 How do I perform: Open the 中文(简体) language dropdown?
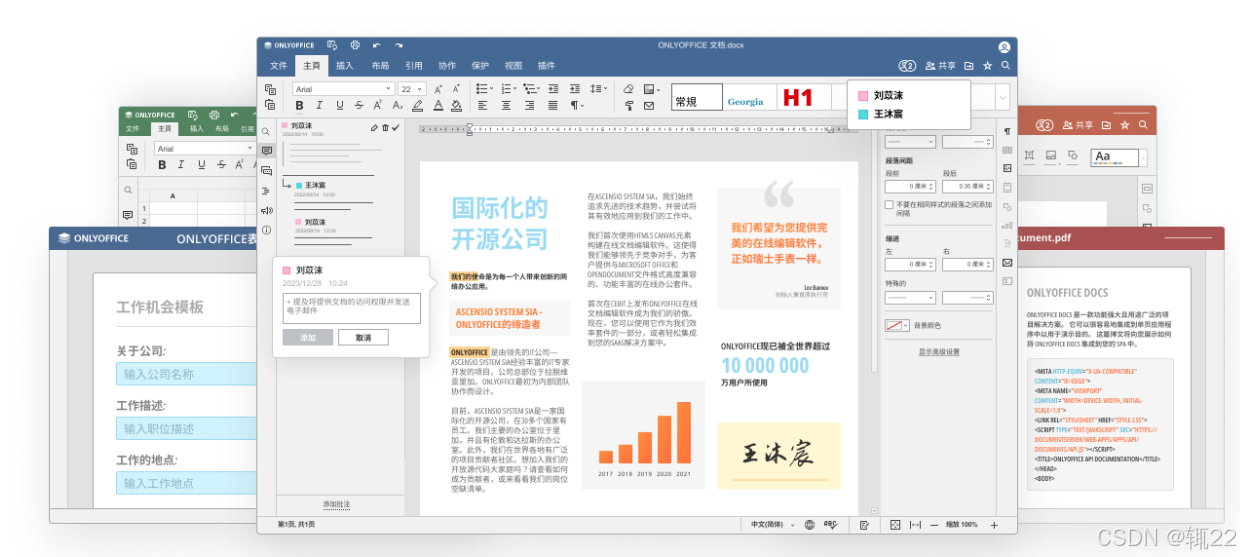tap(773, 525)
